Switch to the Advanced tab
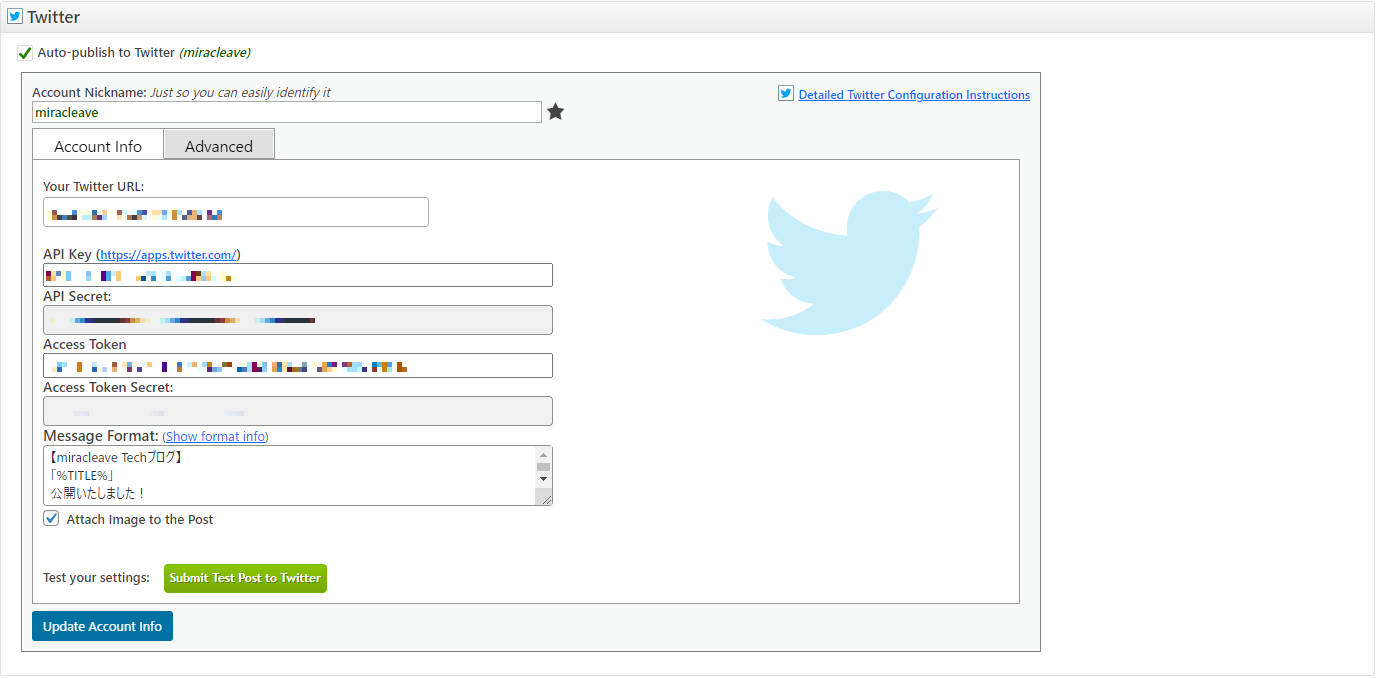Image resolution: width=1376 pixels, height=678 pixels. pos(218,145)
